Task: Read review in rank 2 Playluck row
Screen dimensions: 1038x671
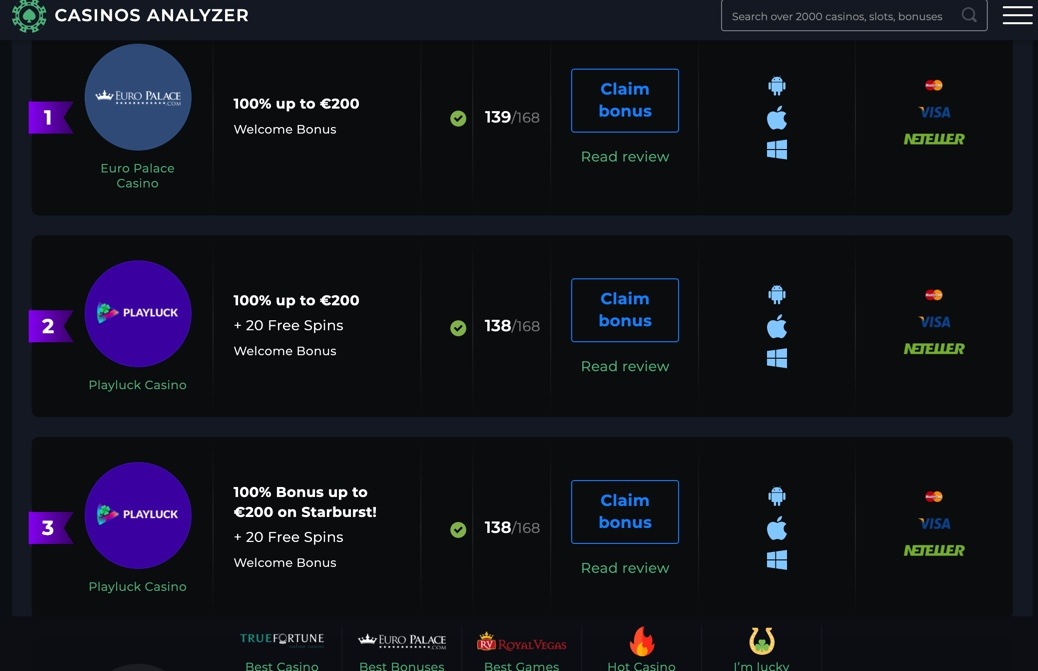Action: pyautogui.click(x=625, y=367)
